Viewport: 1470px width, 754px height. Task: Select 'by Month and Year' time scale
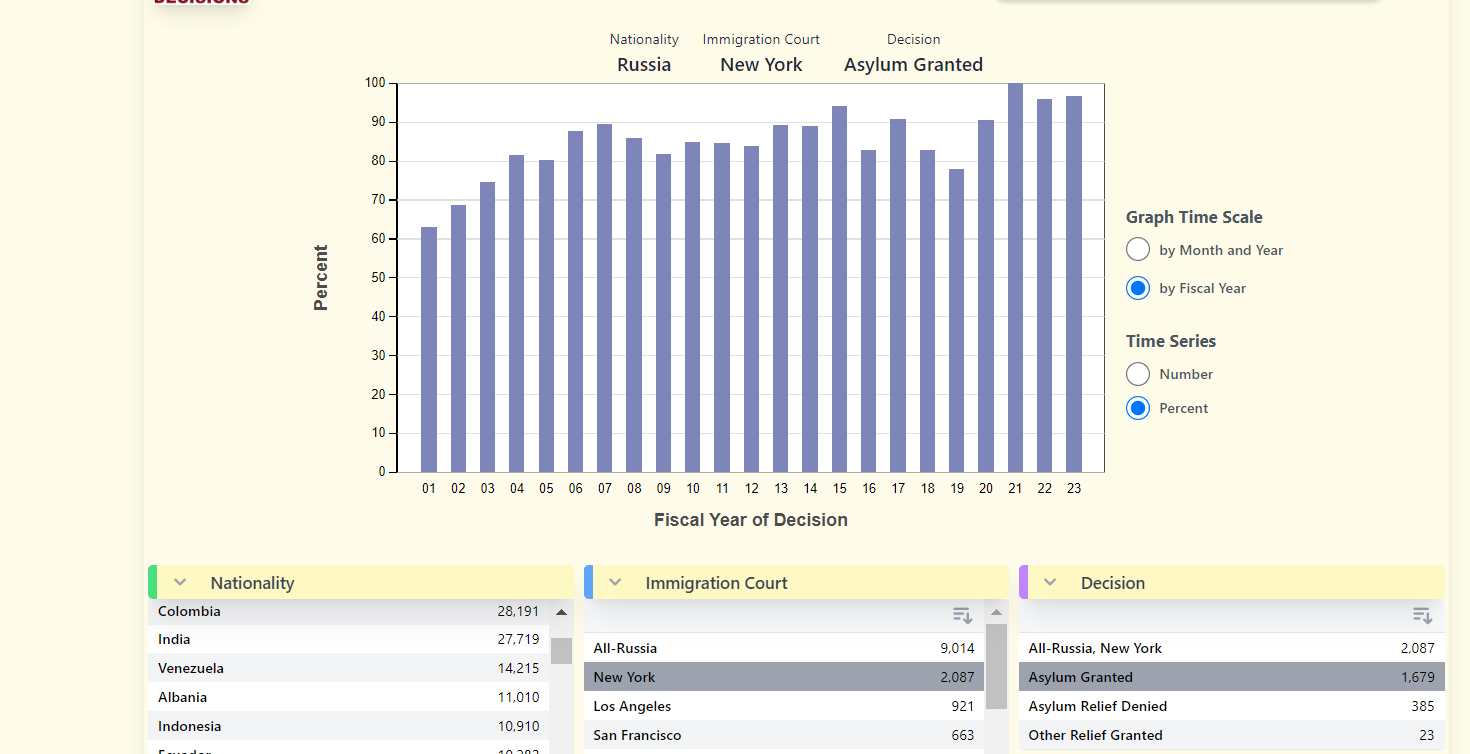click(x=1138, y=250)
